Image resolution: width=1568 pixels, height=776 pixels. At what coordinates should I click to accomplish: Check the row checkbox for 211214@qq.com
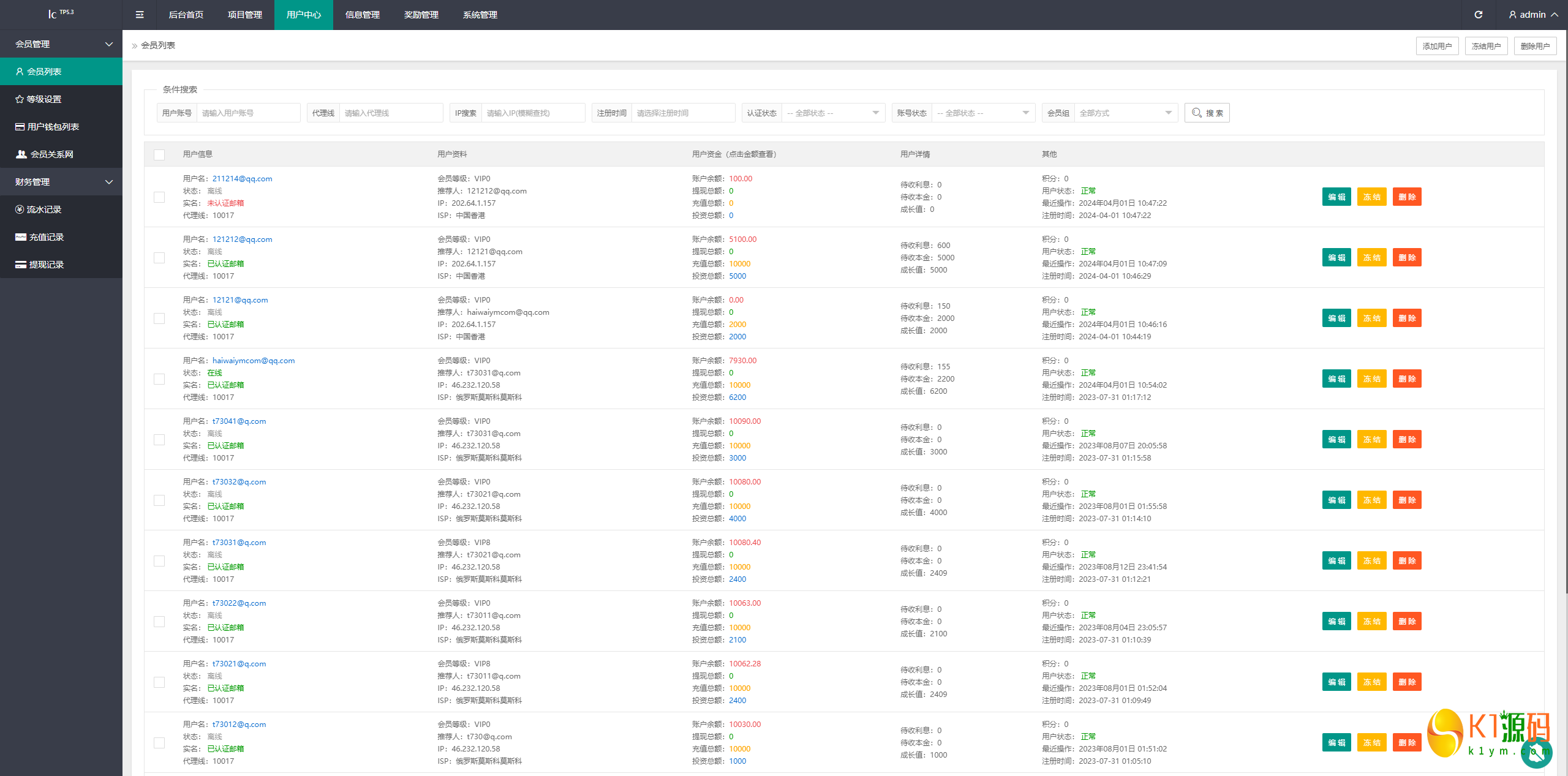[x=159, y=197]
